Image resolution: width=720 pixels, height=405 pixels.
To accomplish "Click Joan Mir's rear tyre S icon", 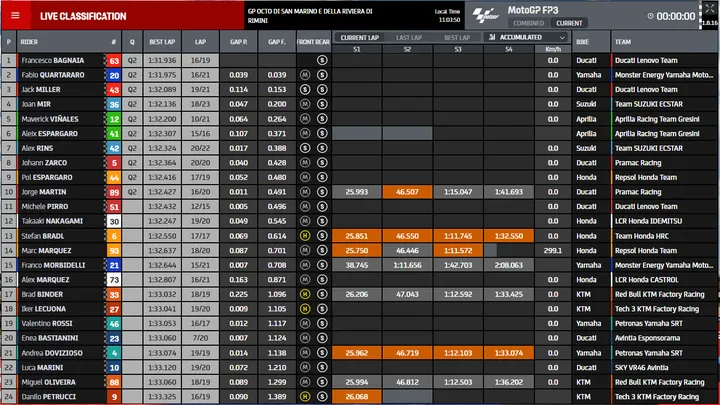I will [322, 104].
